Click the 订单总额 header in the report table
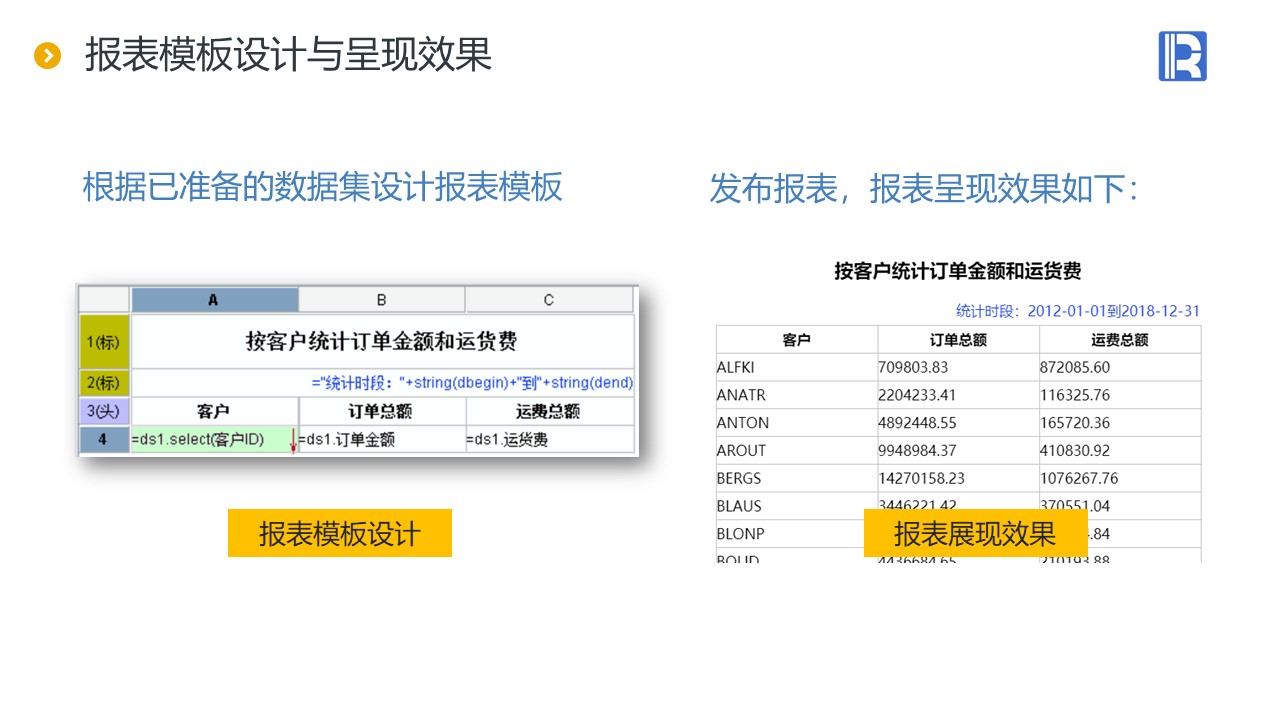The image size is (1280, 720). click(x=958, y=340)
